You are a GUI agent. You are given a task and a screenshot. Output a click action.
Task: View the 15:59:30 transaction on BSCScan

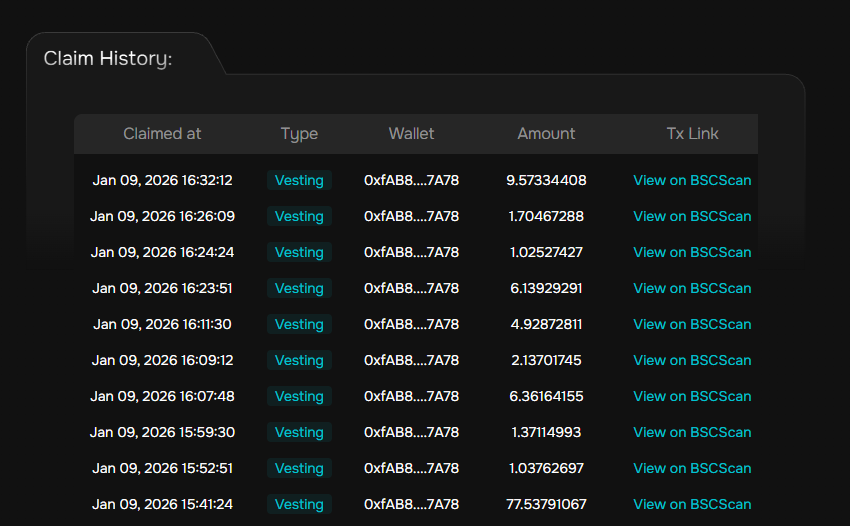pos(692,433)
